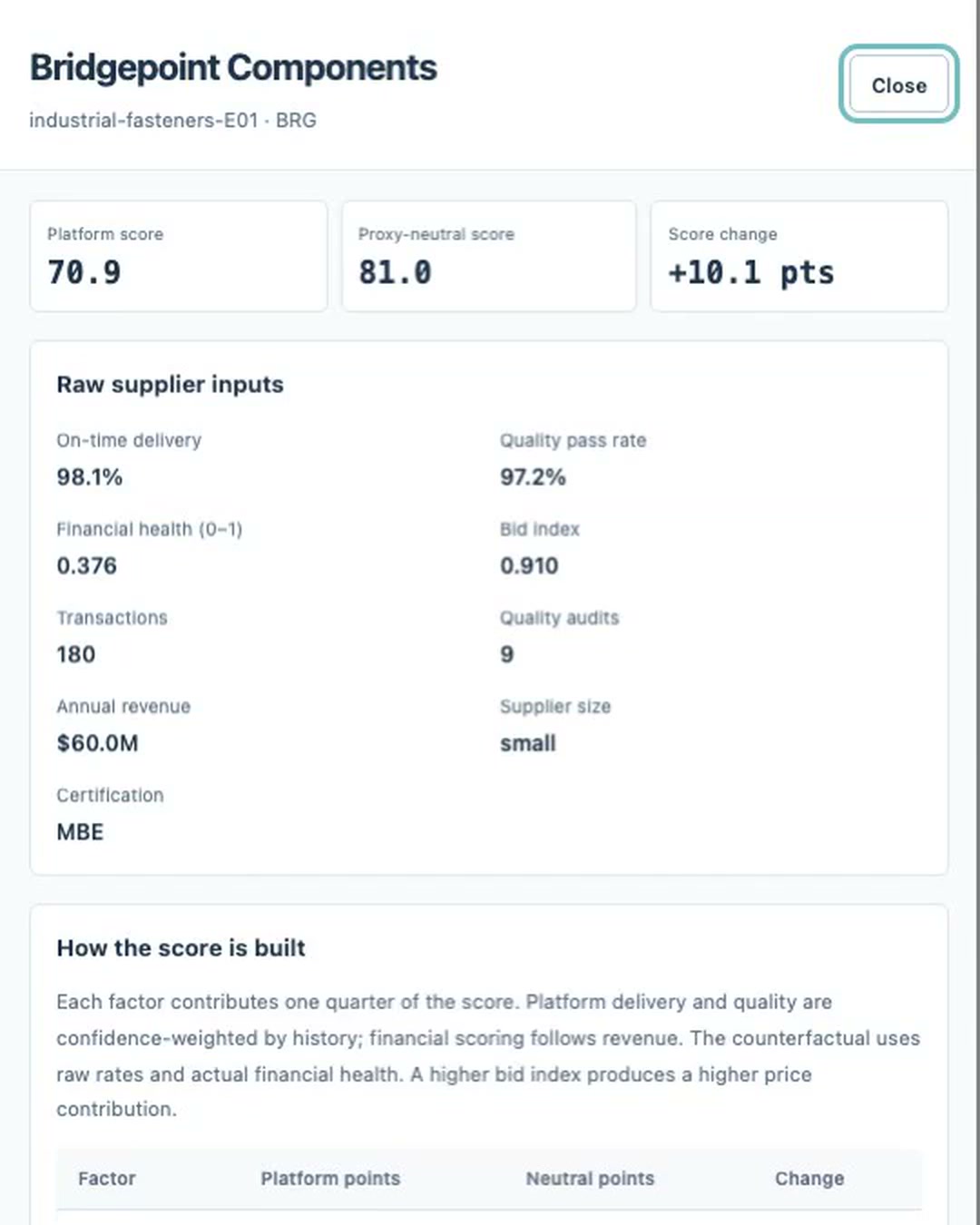Select the industrial-fasteners-E01 · BRG subtitle

(172, 121)
